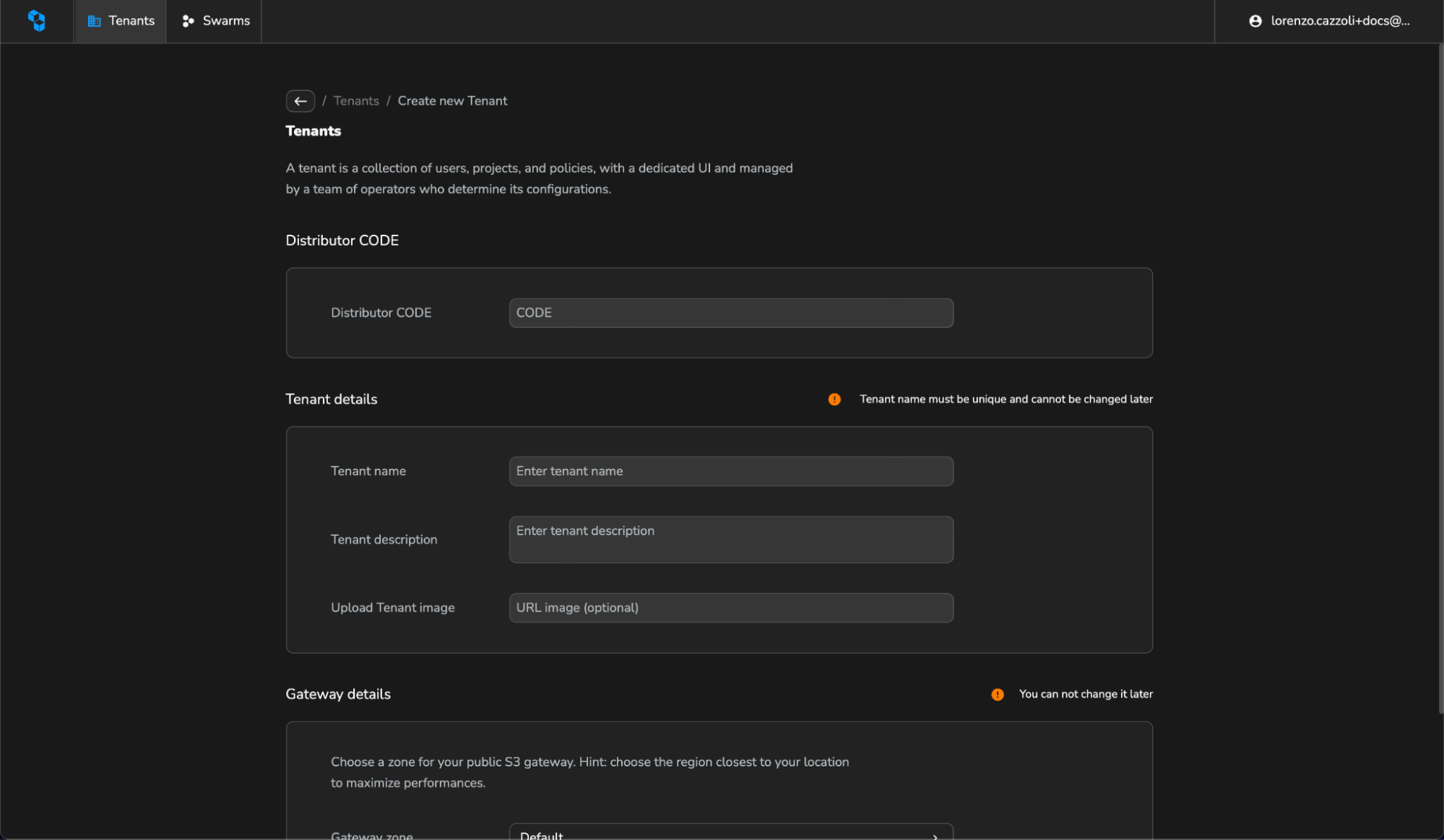Screen dimensions: 1444x840
Task: Click the Tenant name label
Action: 368,471
